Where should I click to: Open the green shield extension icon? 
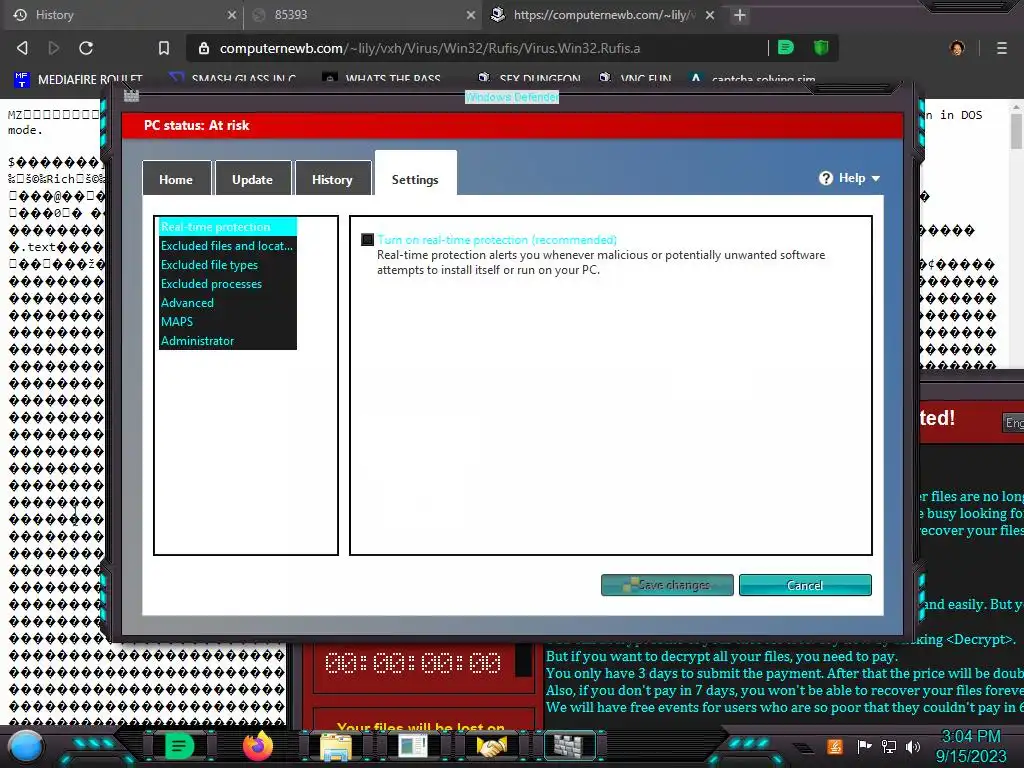pos(821,47)
